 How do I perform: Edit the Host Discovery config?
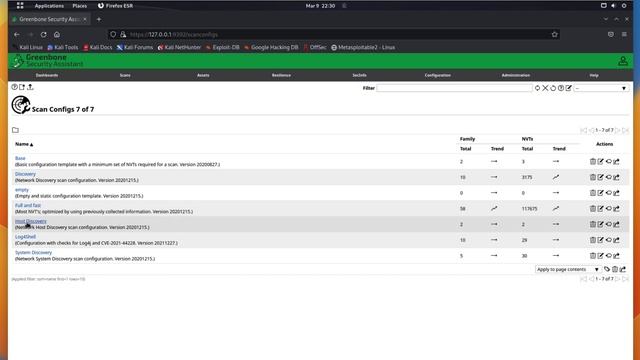coord(600,224)
